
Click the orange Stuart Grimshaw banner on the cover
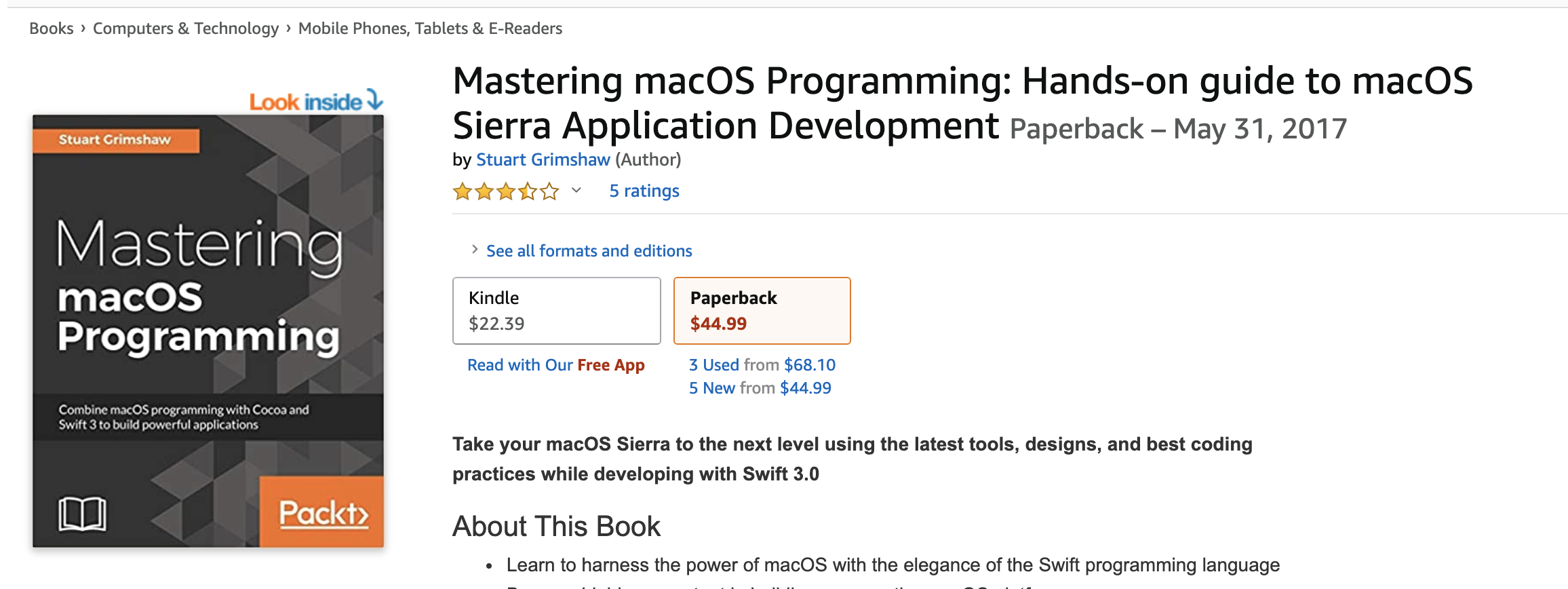(x=115, y=140)
